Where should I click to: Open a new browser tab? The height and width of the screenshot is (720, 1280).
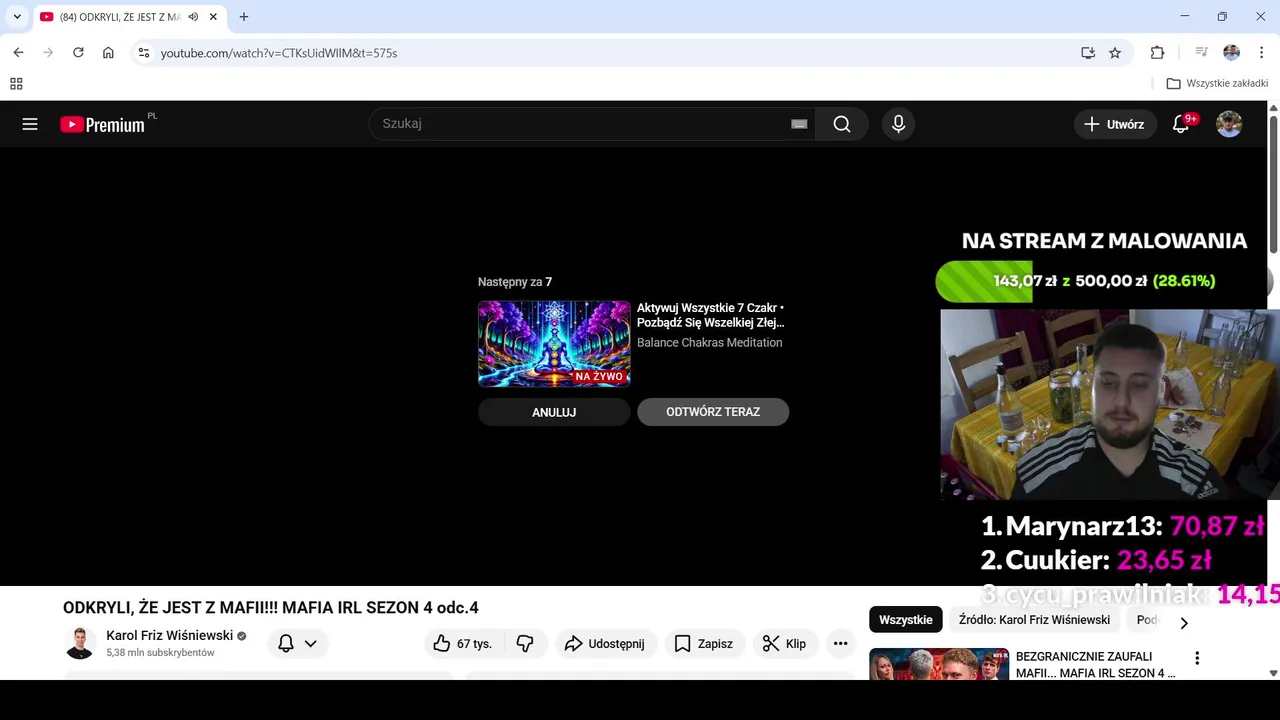point(244,17)
